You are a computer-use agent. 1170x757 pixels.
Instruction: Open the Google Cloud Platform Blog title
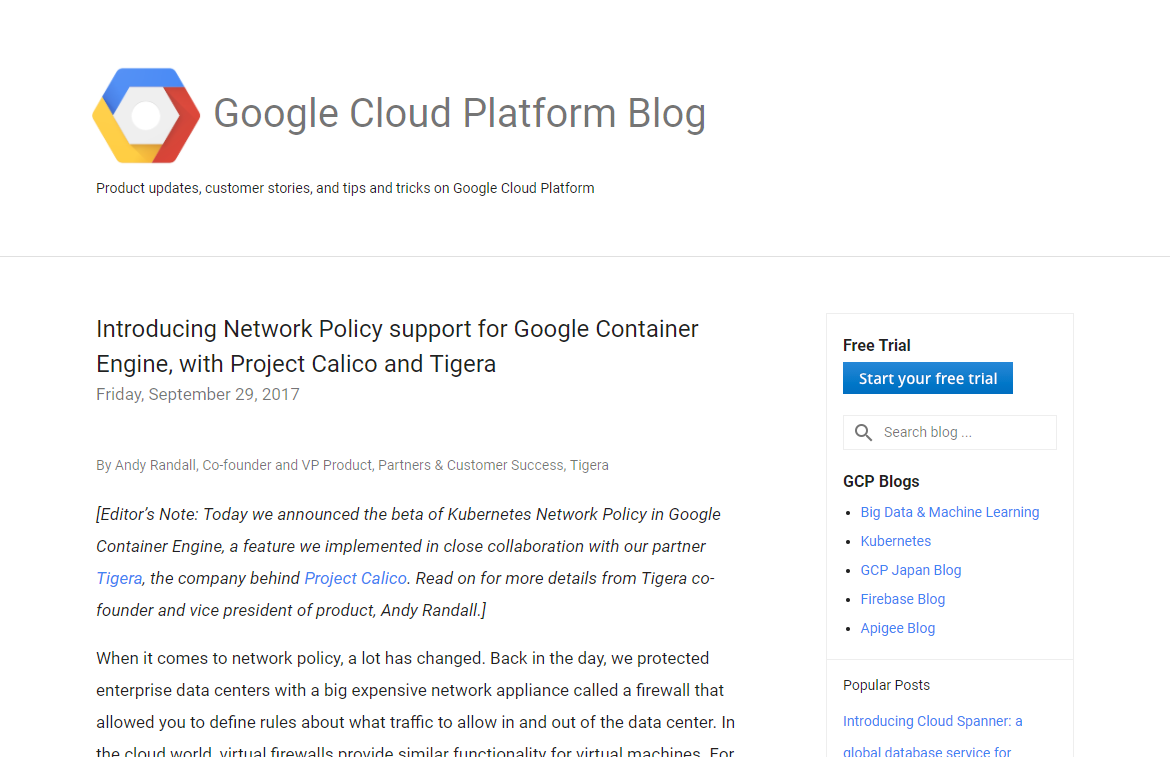tap(459, 114)
